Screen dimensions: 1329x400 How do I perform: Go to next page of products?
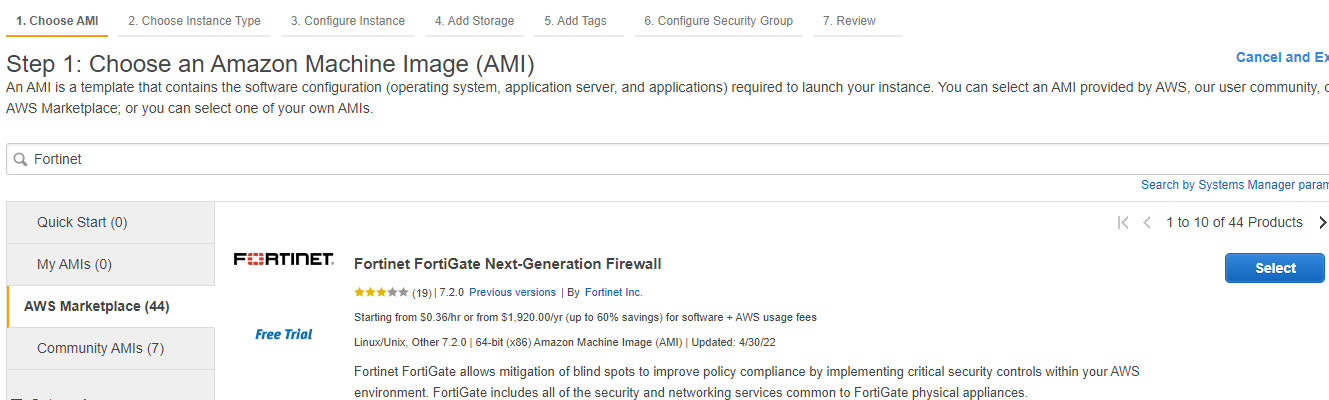[x=1322, y=222]
